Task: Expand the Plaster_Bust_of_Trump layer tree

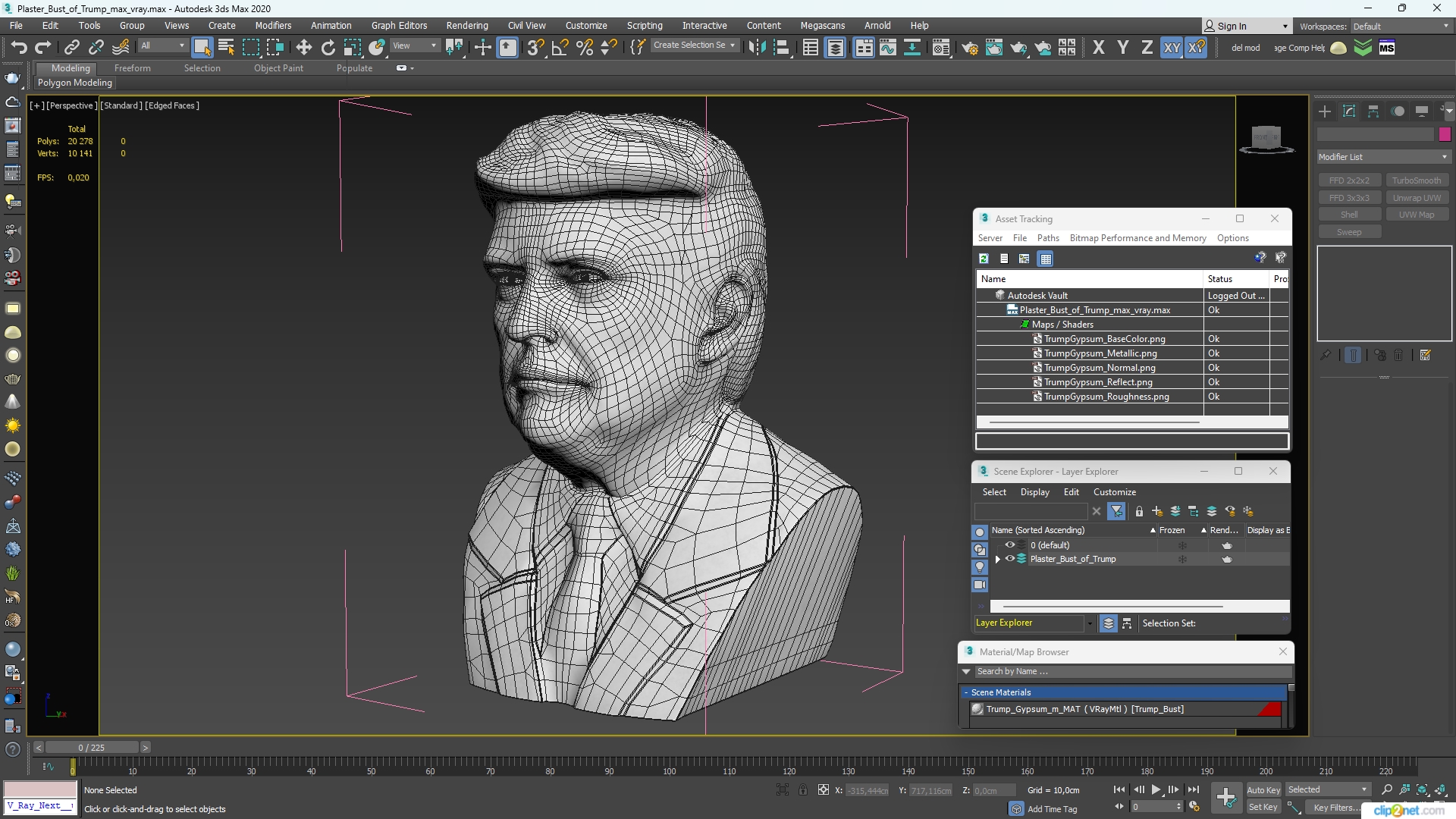Action: pos(998,559)
